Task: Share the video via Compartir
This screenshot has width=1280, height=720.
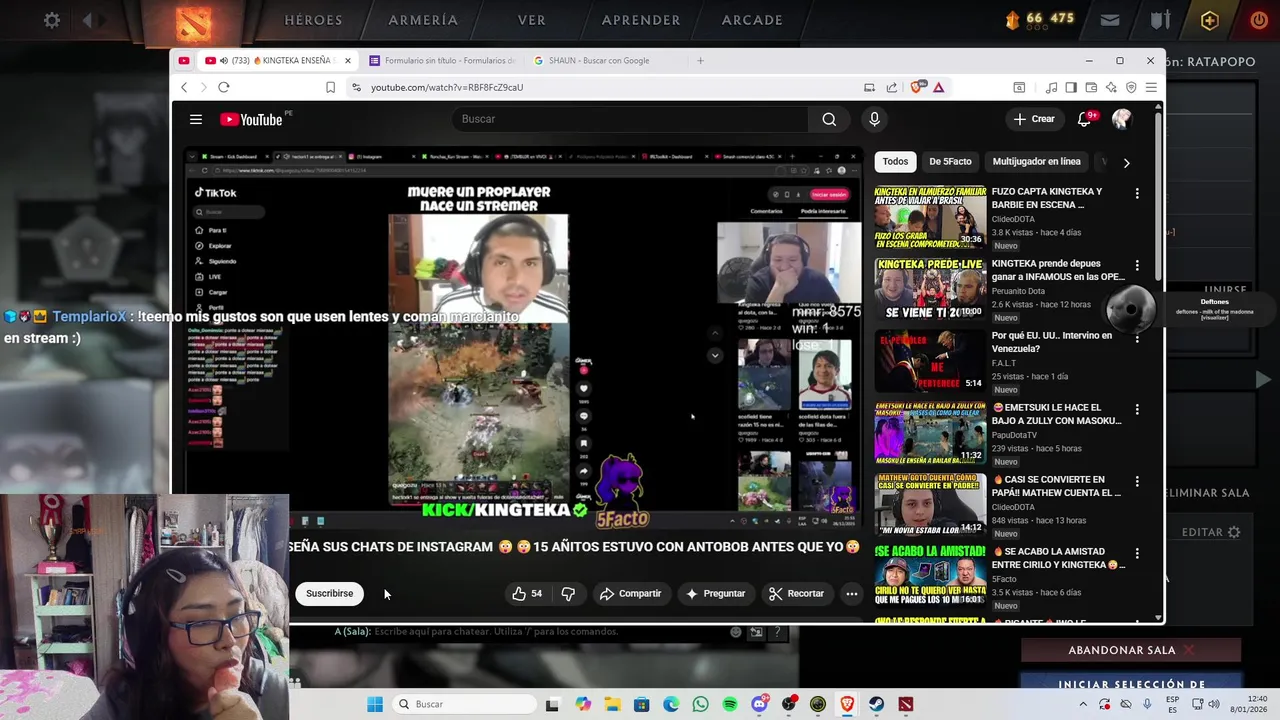Action: pos(630,594)
